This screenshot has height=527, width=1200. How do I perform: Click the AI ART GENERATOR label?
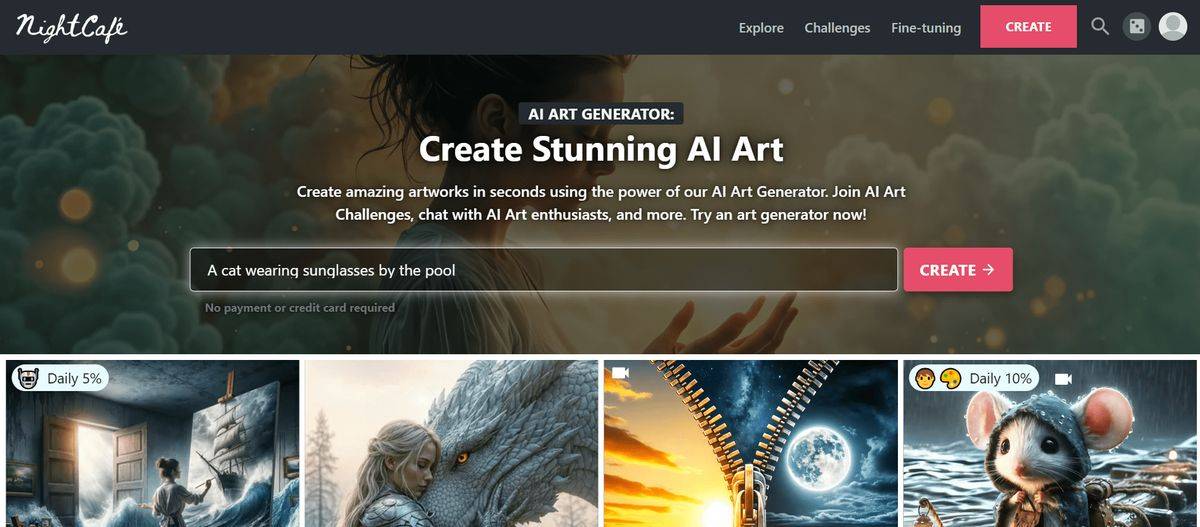(x=601, y=114)
